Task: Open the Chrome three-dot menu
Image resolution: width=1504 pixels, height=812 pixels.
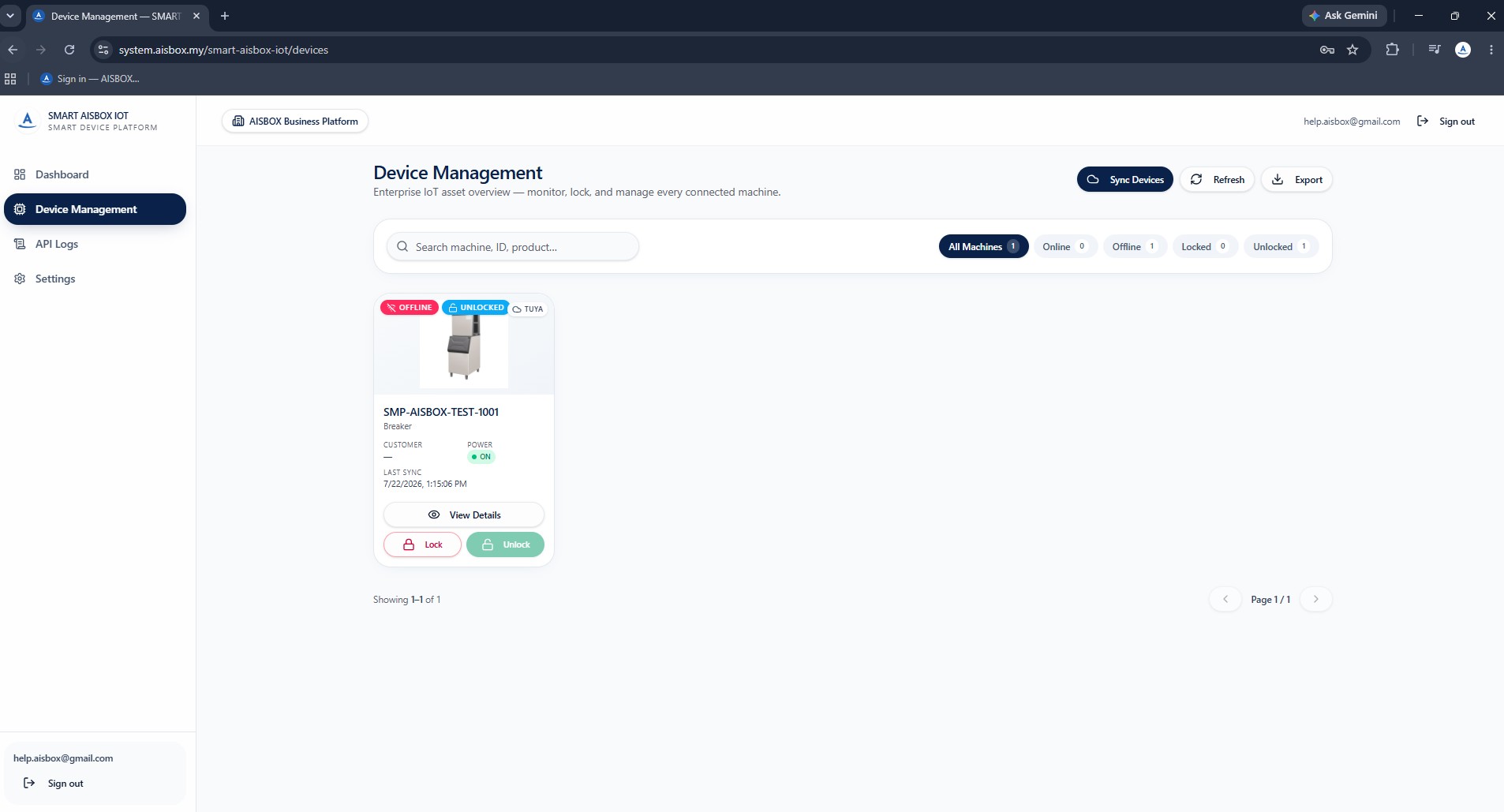Action: coord(1491,50)
